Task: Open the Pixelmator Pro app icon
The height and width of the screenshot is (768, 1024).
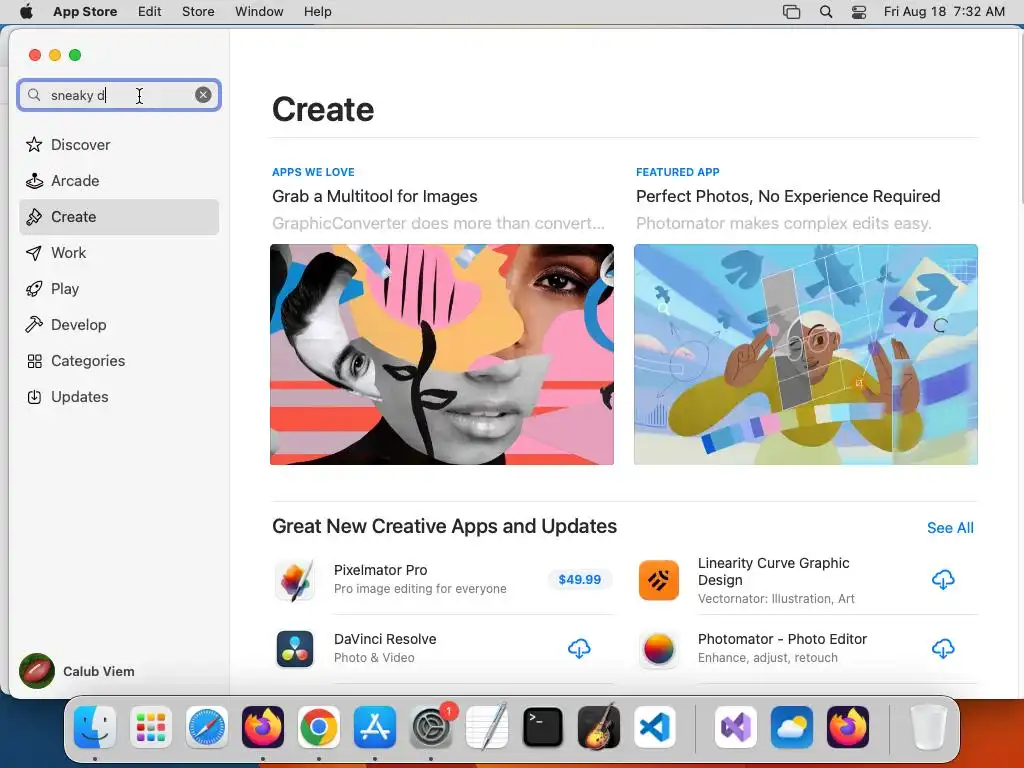Action: point(295,580)
